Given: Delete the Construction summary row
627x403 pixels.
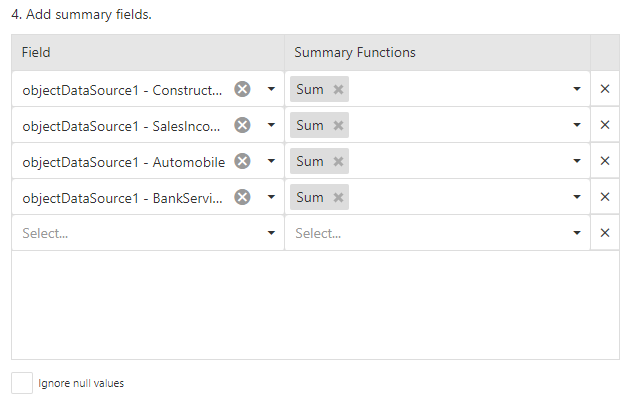Looking at the screenshot, I should click(604, 89).
